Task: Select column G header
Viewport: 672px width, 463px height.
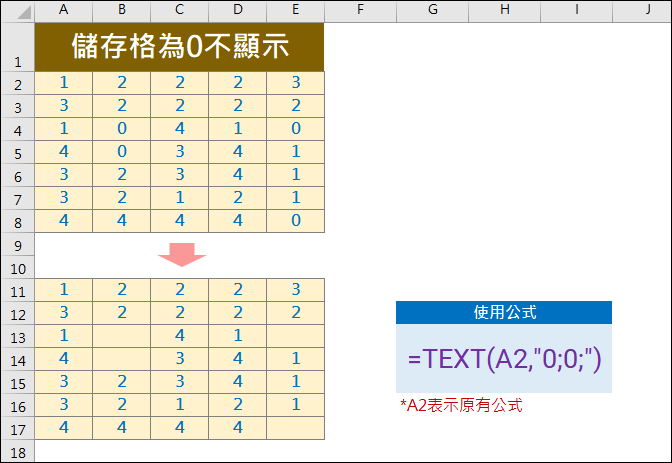Action: pyautogui.click(x=432, y=11)
